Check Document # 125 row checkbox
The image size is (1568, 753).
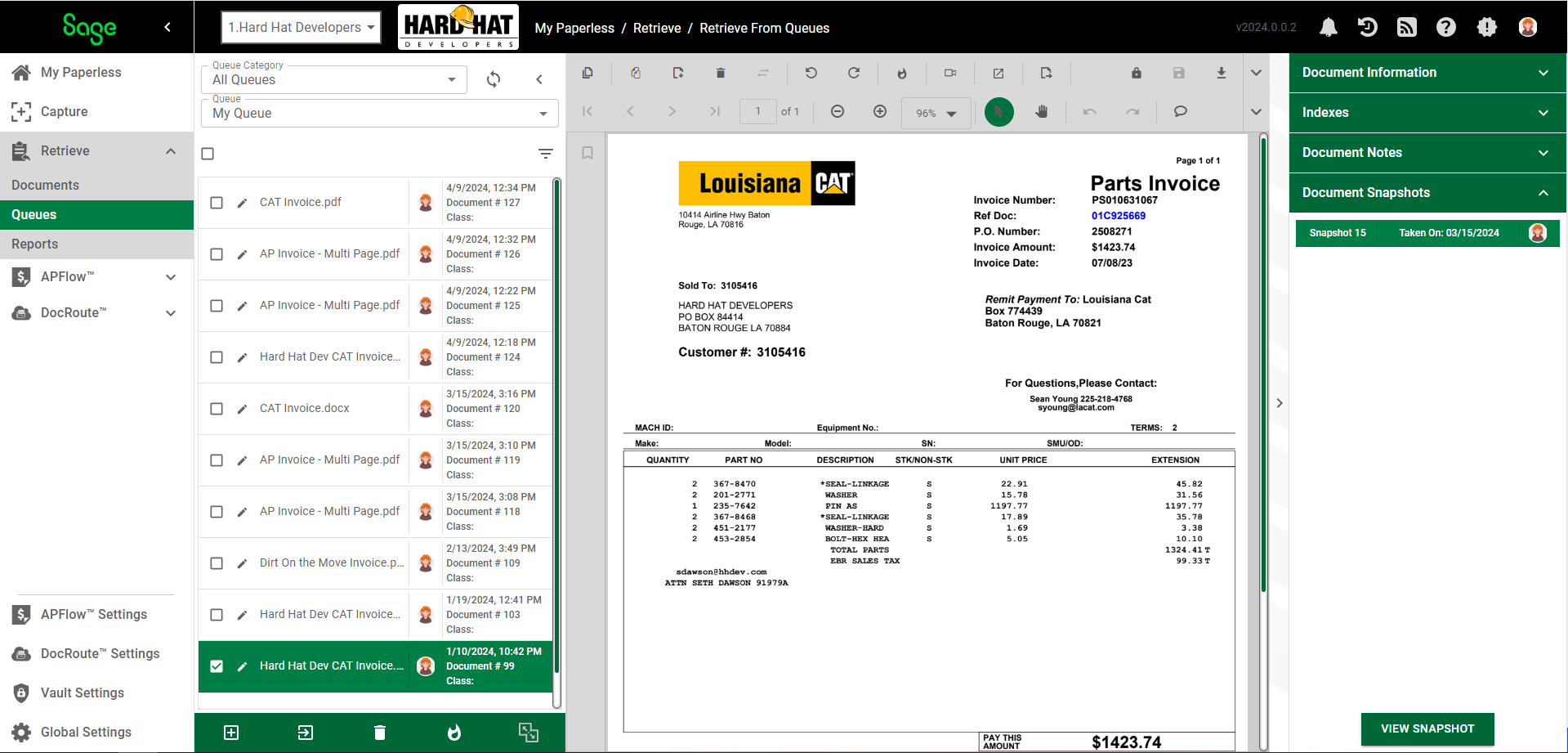(x=217, y=306)
